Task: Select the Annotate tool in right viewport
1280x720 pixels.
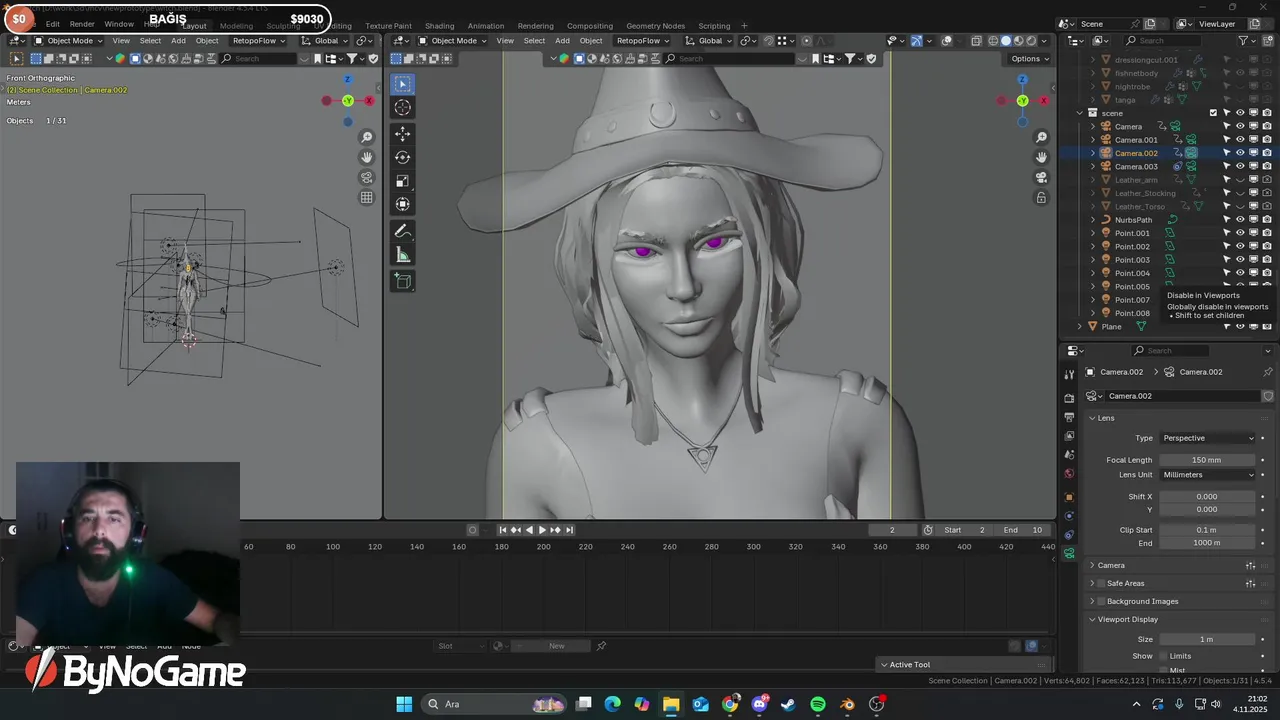Action: (x=403, y=231)
